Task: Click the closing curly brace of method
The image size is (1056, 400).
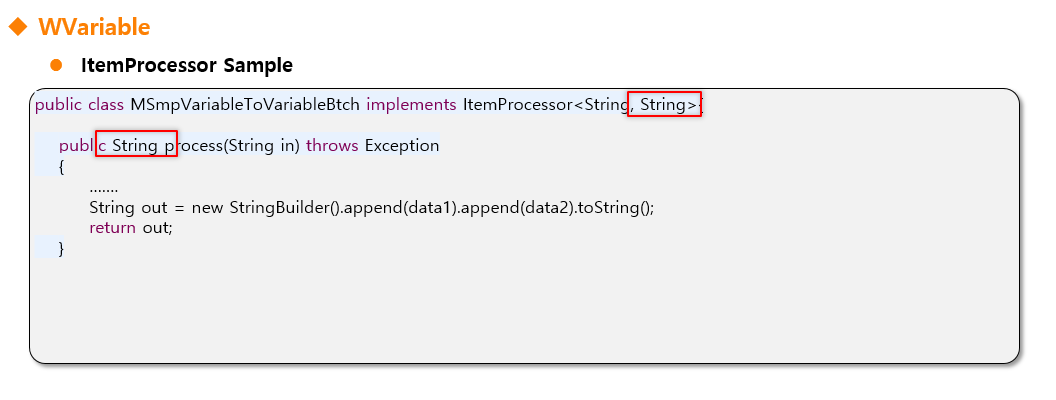Action: pyautogui.click(x=61, y=249)
